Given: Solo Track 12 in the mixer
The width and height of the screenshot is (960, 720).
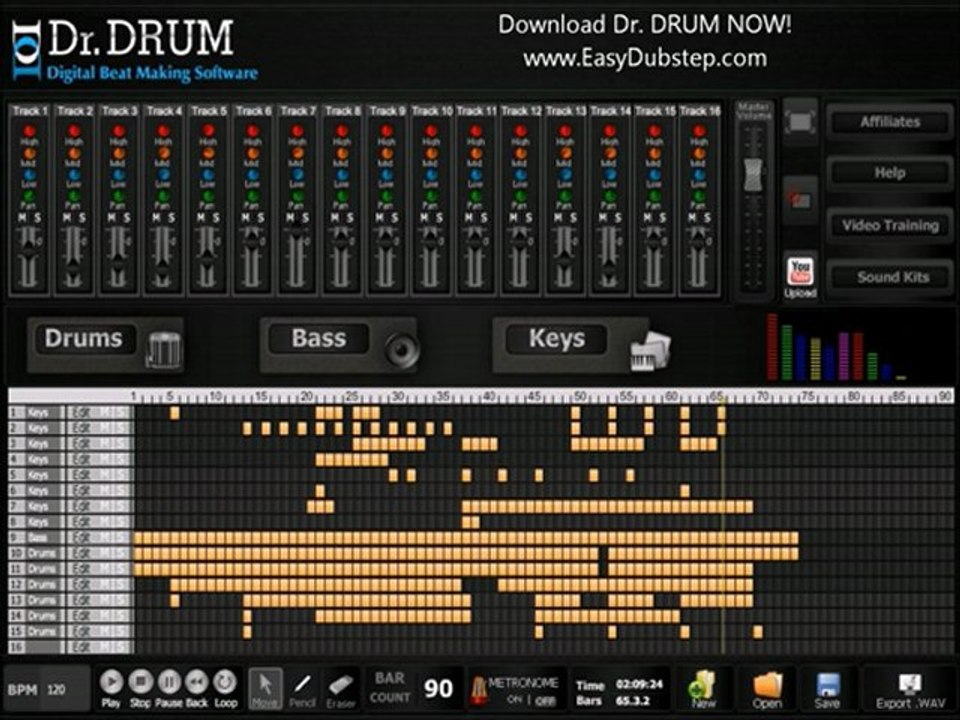Looking at the screenshot, I should click(529, 218).
